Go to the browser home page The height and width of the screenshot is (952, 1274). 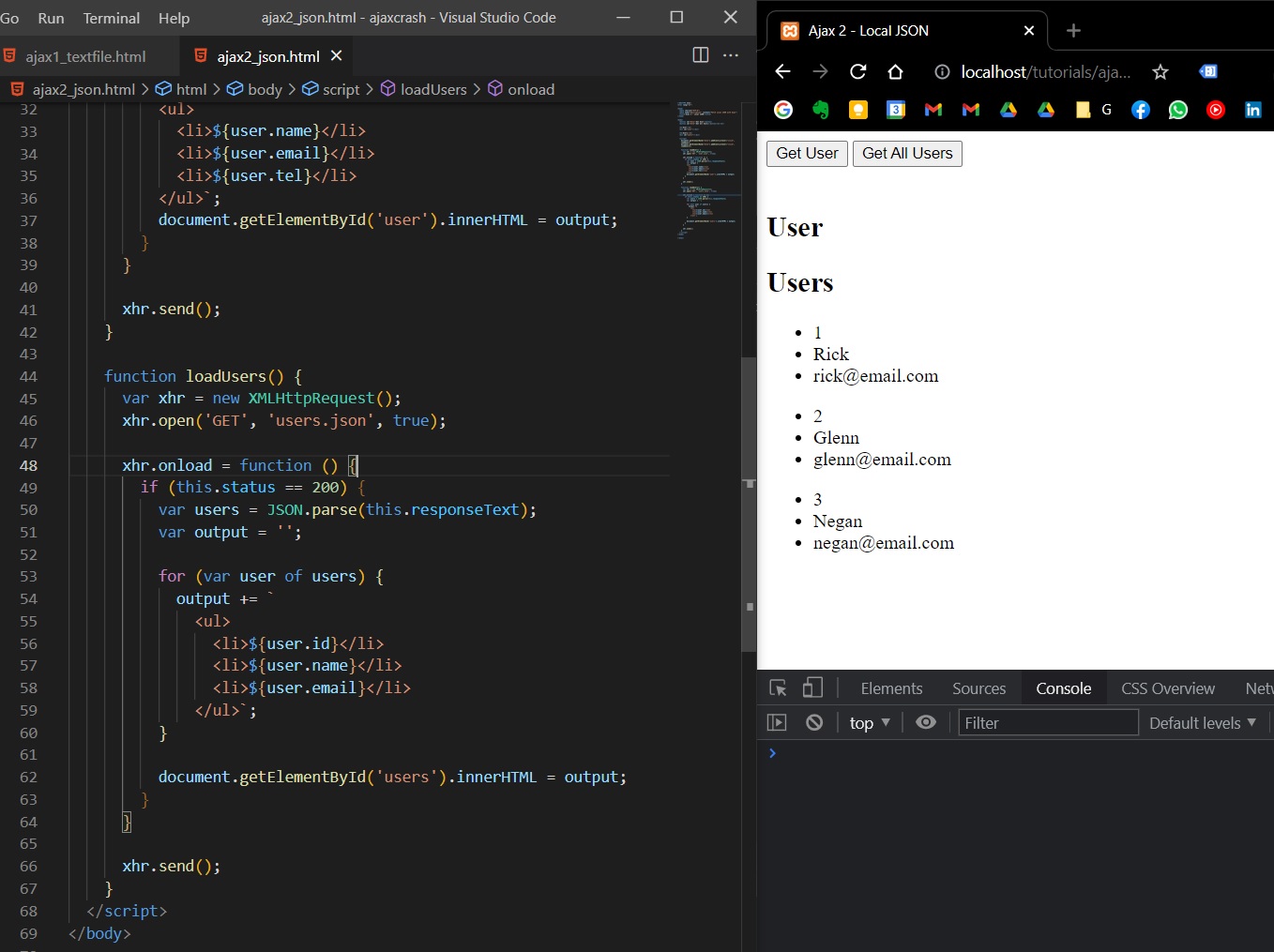895,72
